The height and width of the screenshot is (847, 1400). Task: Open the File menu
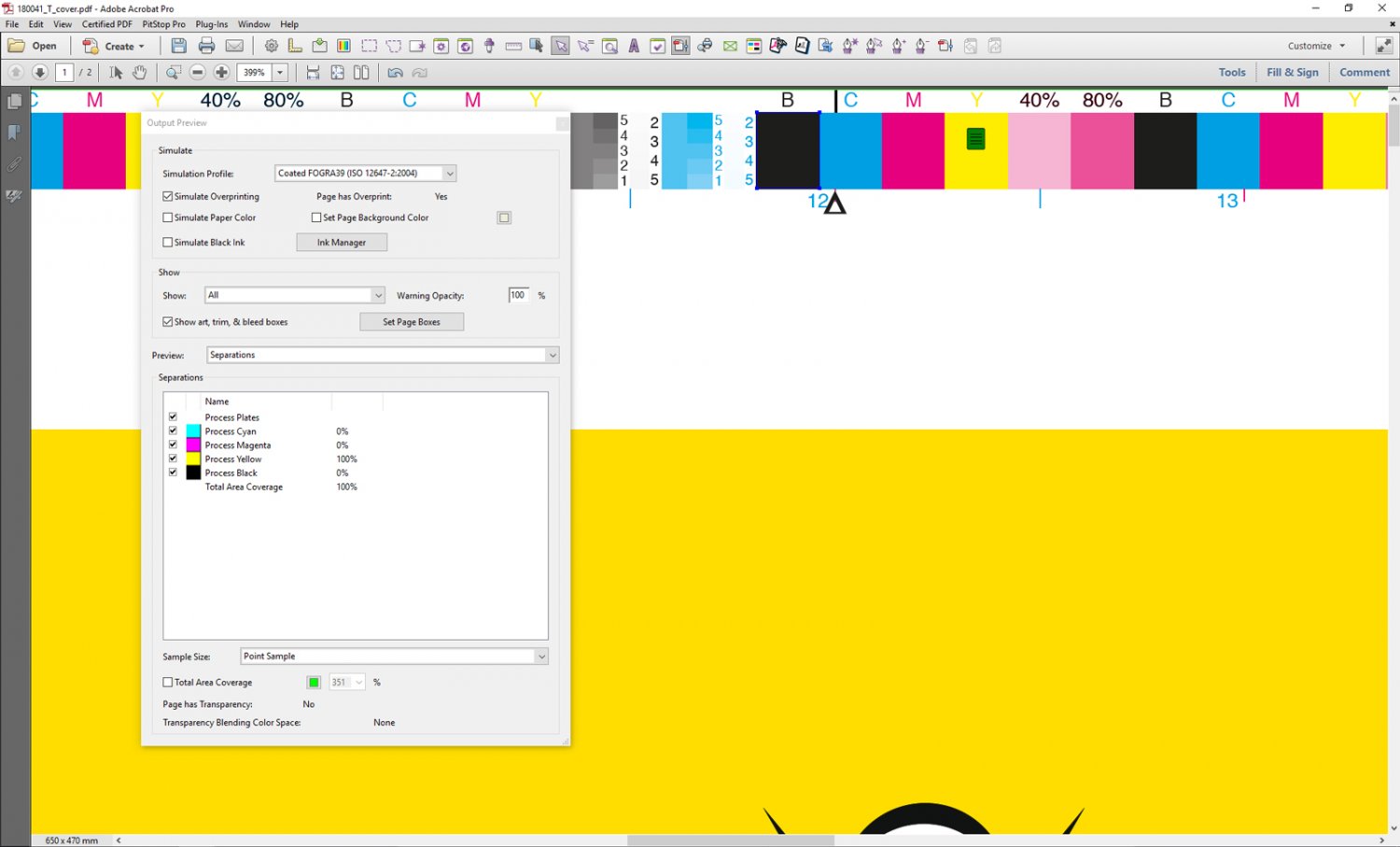(12, 24)
